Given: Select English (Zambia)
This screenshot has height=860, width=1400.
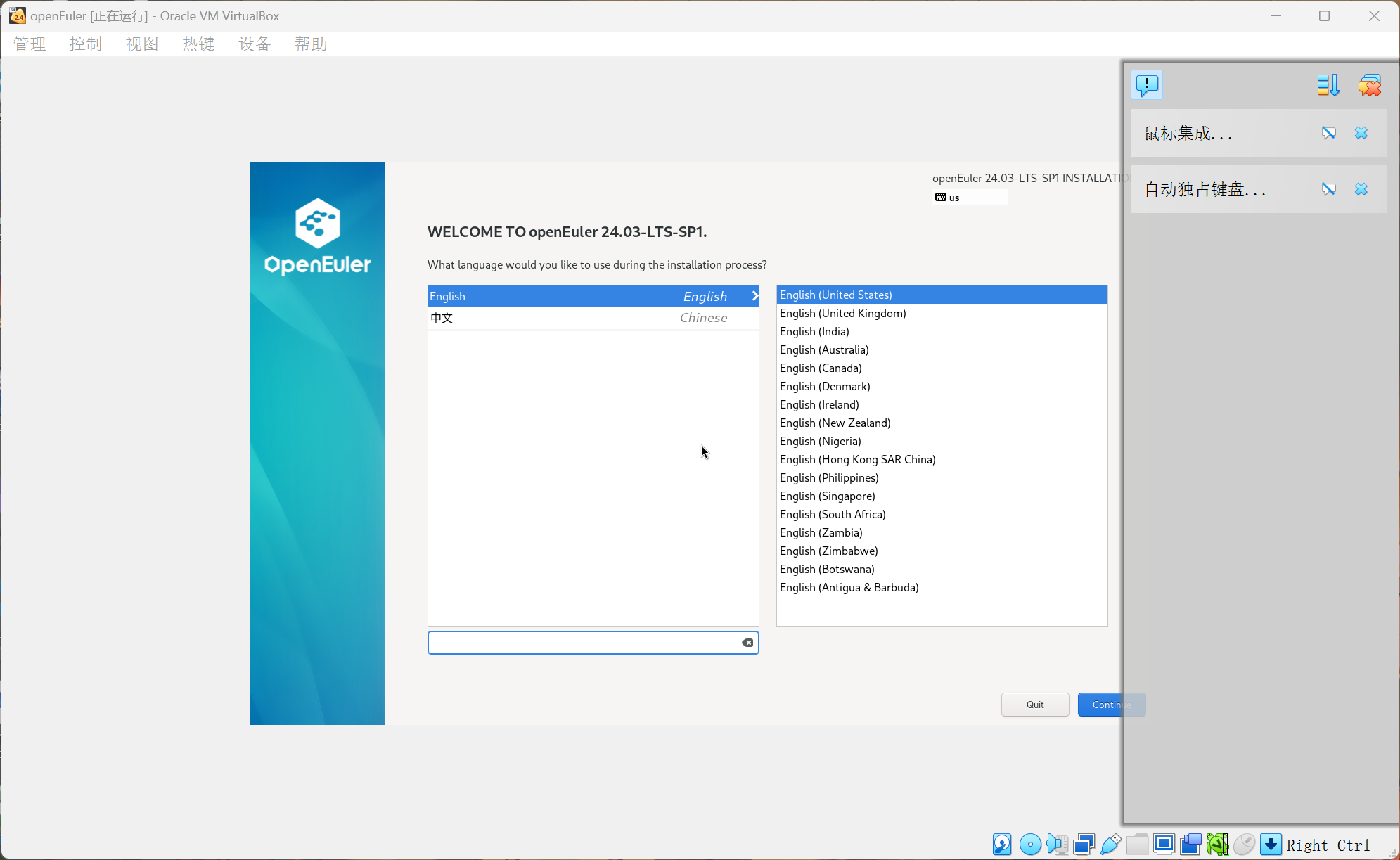Looking at the screenshot, I should tap(942, 532).
